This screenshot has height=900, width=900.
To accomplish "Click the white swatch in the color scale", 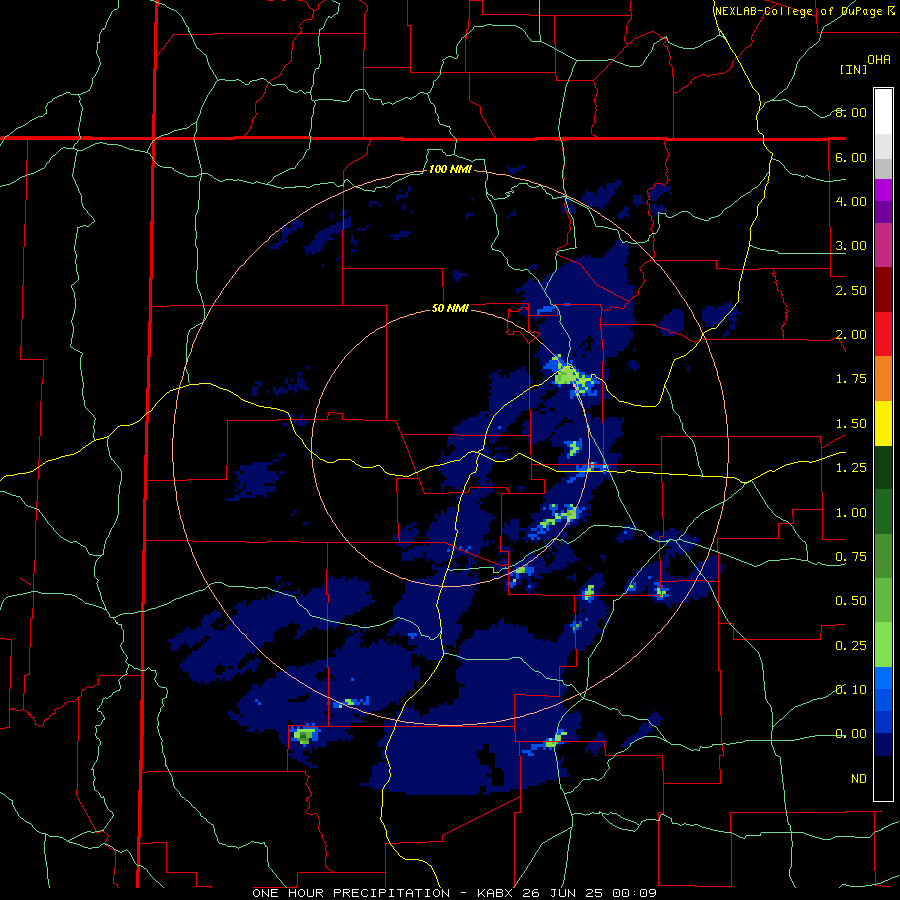I will [883, 112].
